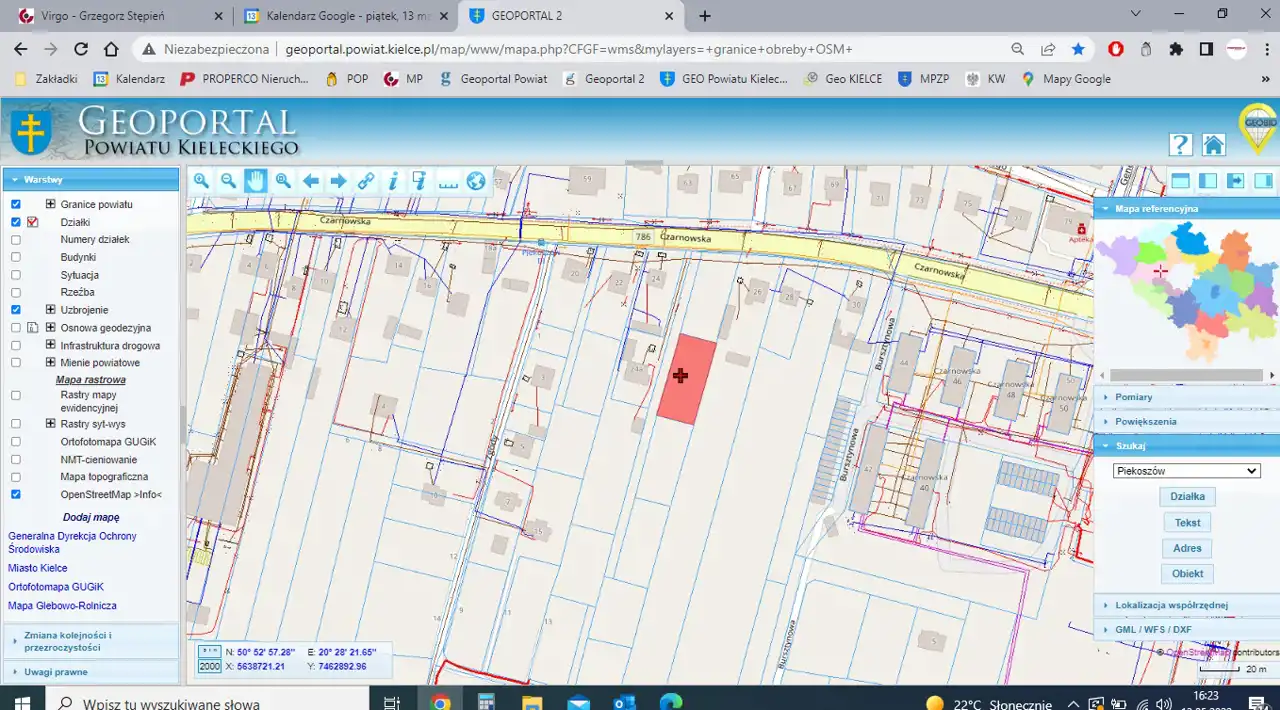The height and width of the screenshot is (710, 1280).
Task: Open the Mapa Glebowo-Rolnicza link
Action: 62,606
